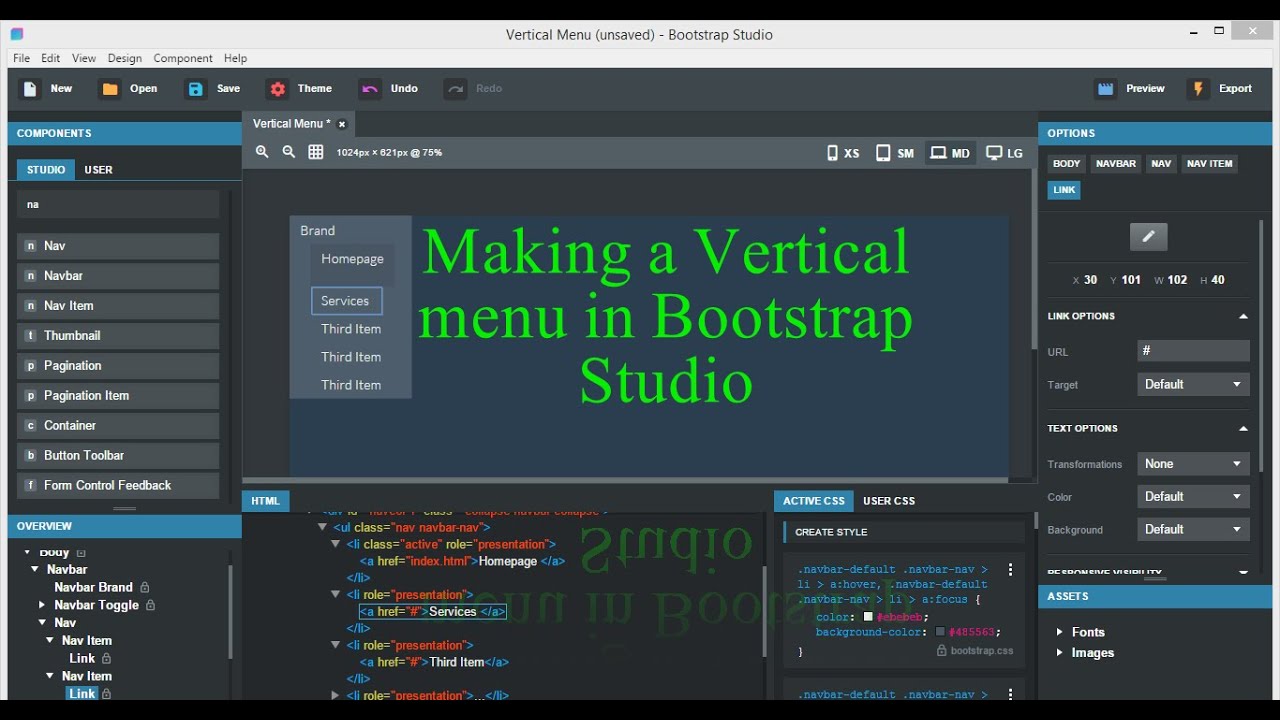Select the BODY breadcrumb button
The width and height of the screenshot is (1280, 720).
[1067, 164]
